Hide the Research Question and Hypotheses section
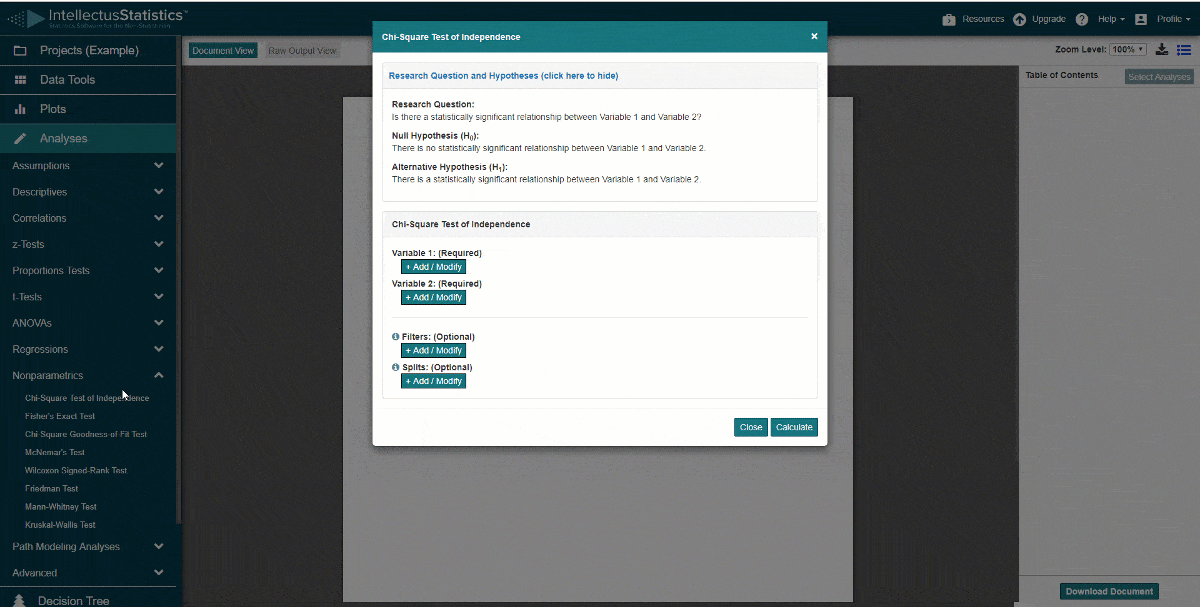The width and height of the screenshot is (1200, 607). pos(503,76)
